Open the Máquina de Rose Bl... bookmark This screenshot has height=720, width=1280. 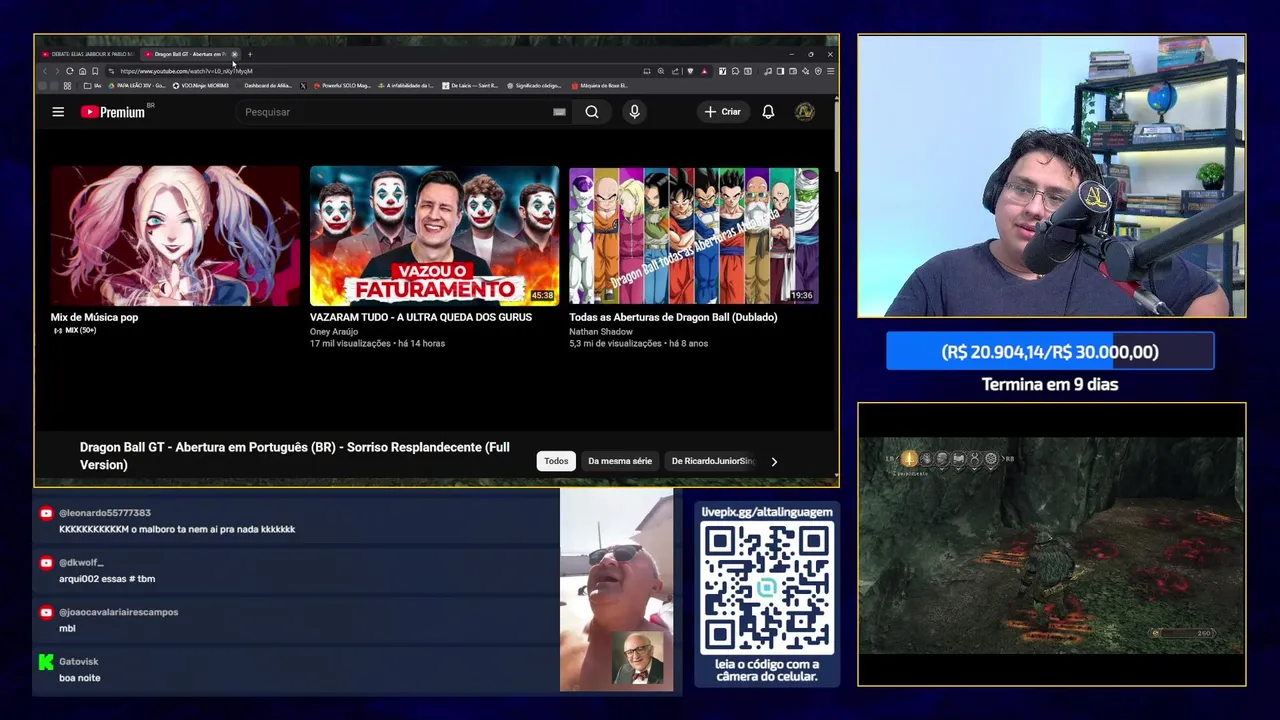point(599,86)
